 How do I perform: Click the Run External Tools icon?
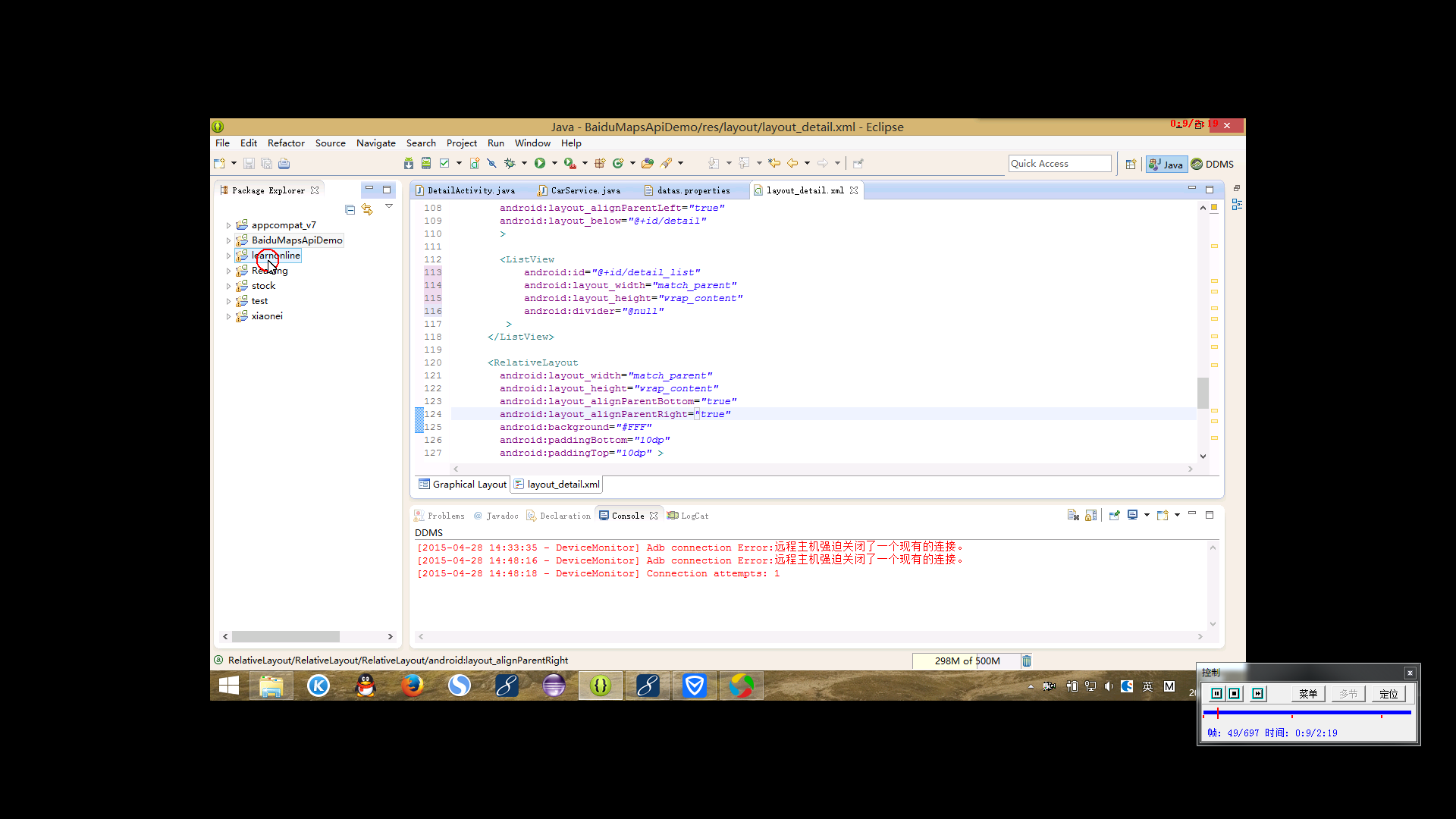tap(570, 163)
